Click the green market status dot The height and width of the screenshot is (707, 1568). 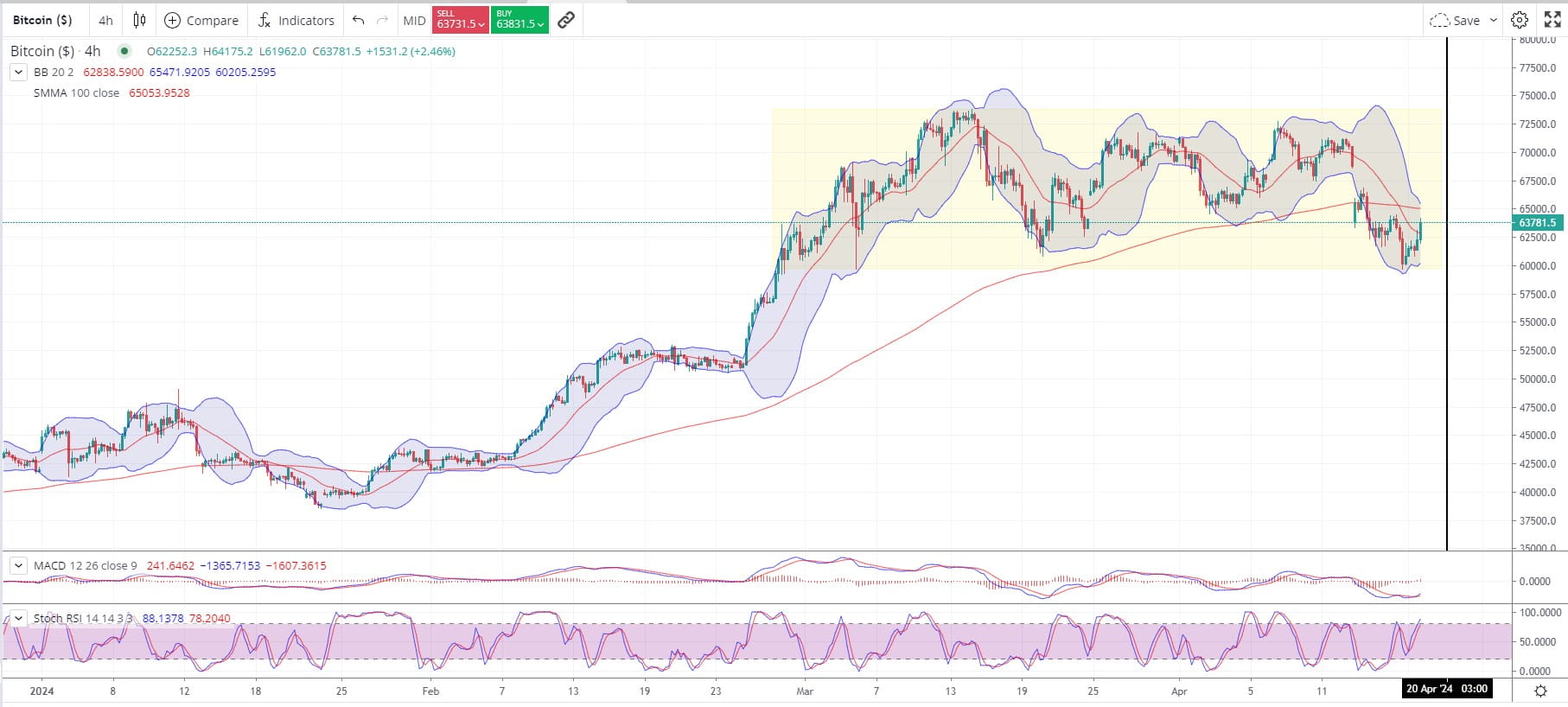[124, 51]
